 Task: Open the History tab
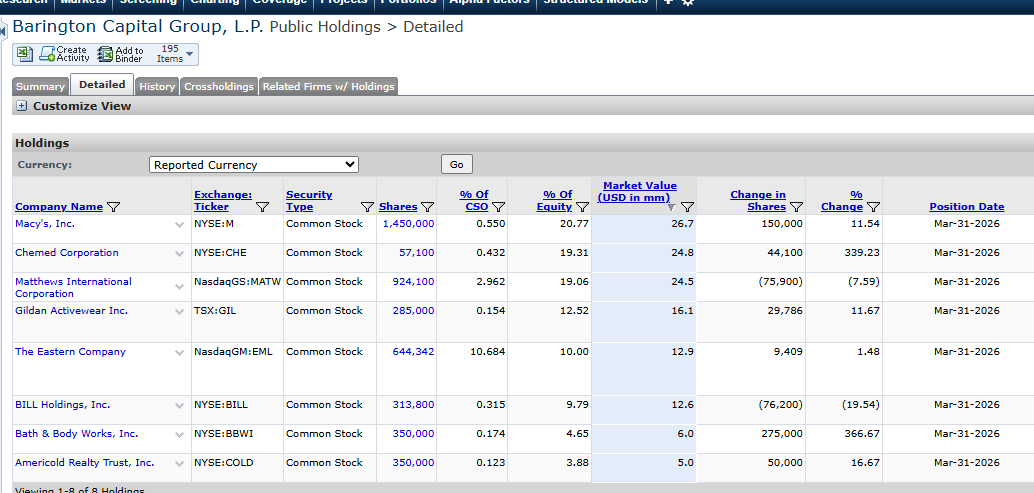tap(157, 86)
